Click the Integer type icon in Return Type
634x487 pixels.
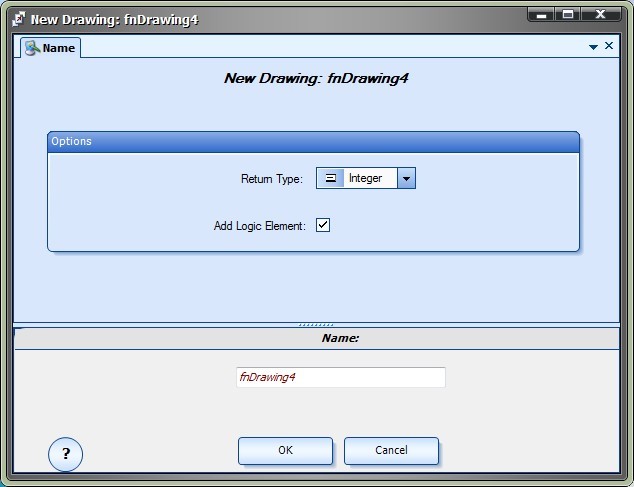tap(331, 179)
